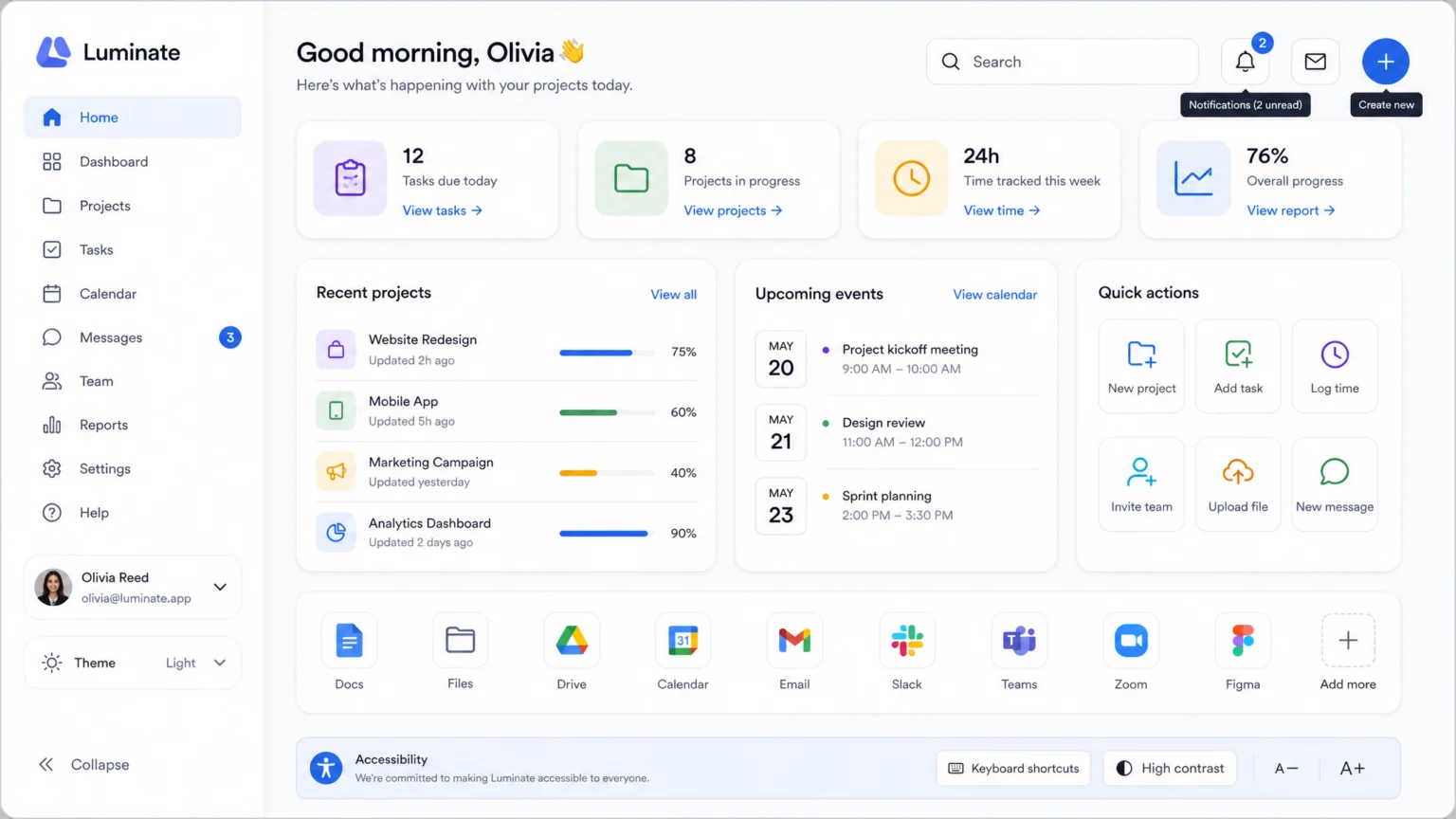
Task: Toggle High contrast mode
Action: (1170, 769)
